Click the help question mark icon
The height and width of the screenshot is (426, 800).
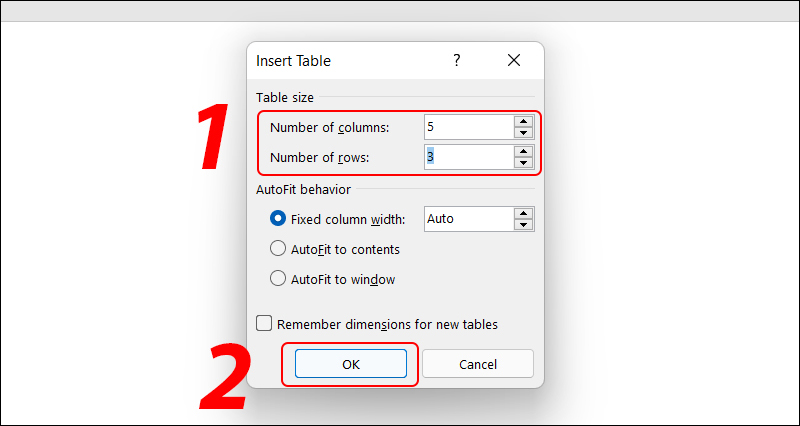click(456, 61)
